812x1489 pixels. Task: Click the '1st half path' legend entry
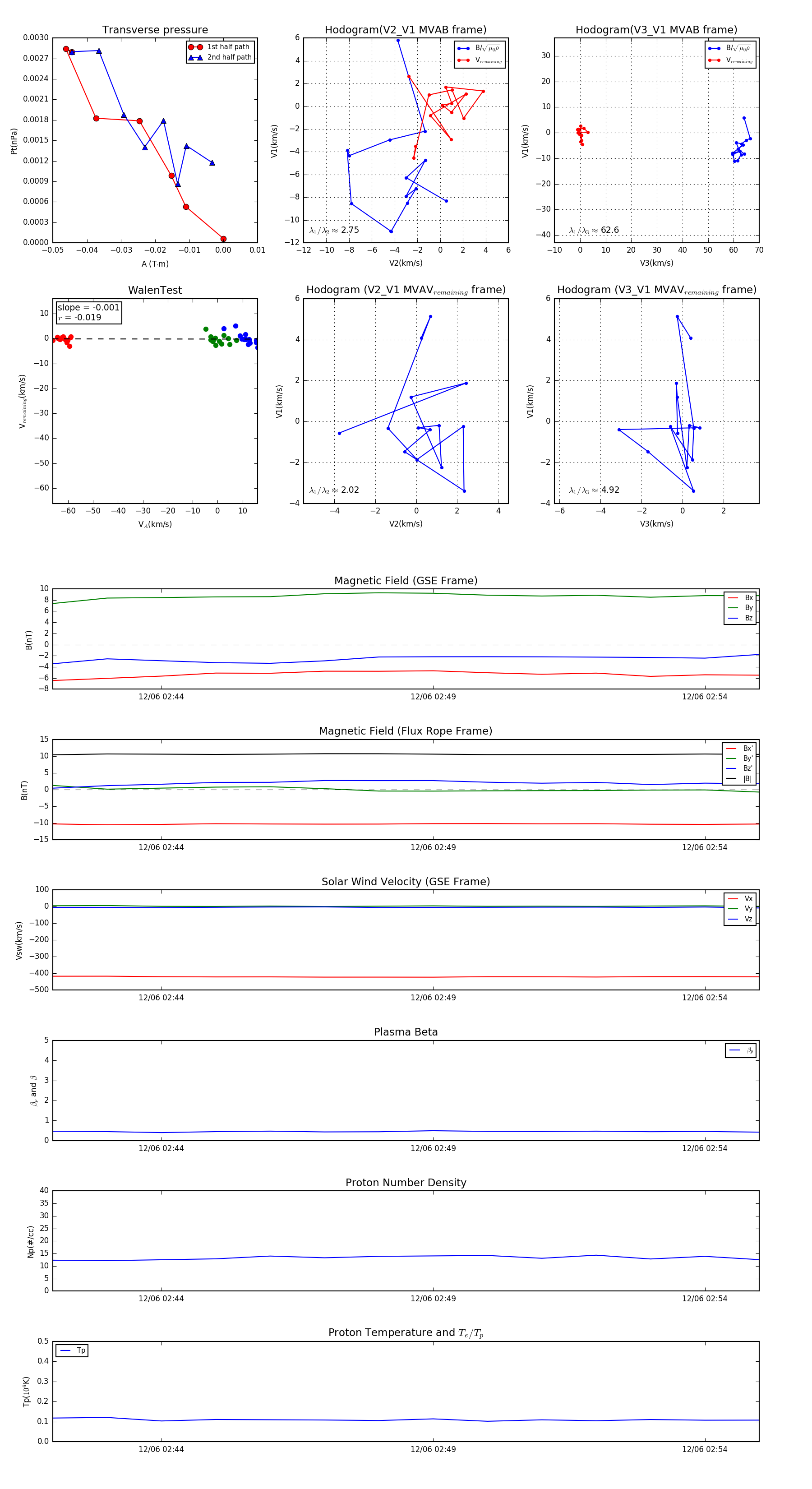(x=220, y=47)
